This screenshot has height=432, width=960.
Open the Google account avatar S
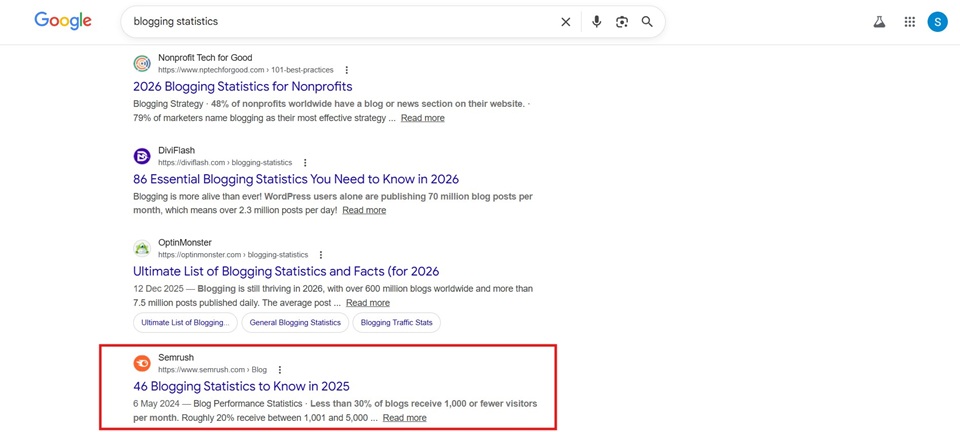coord(937,22)
